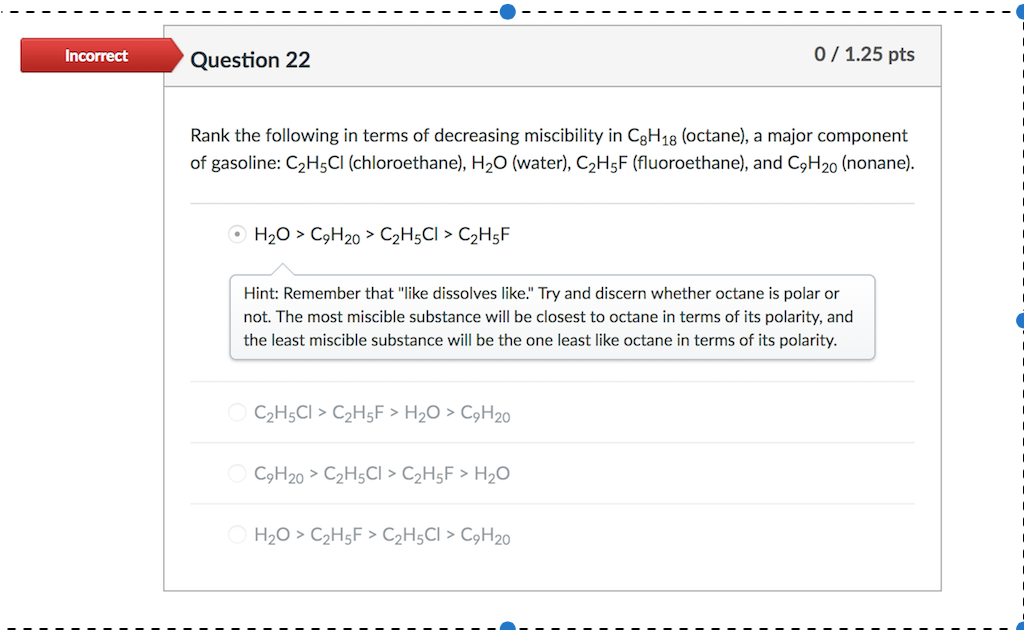This screenshot has height=630, width=1024.
Task: Click the quiz question paragraph mentioning gasoline
Action: [x=548, y=148]
